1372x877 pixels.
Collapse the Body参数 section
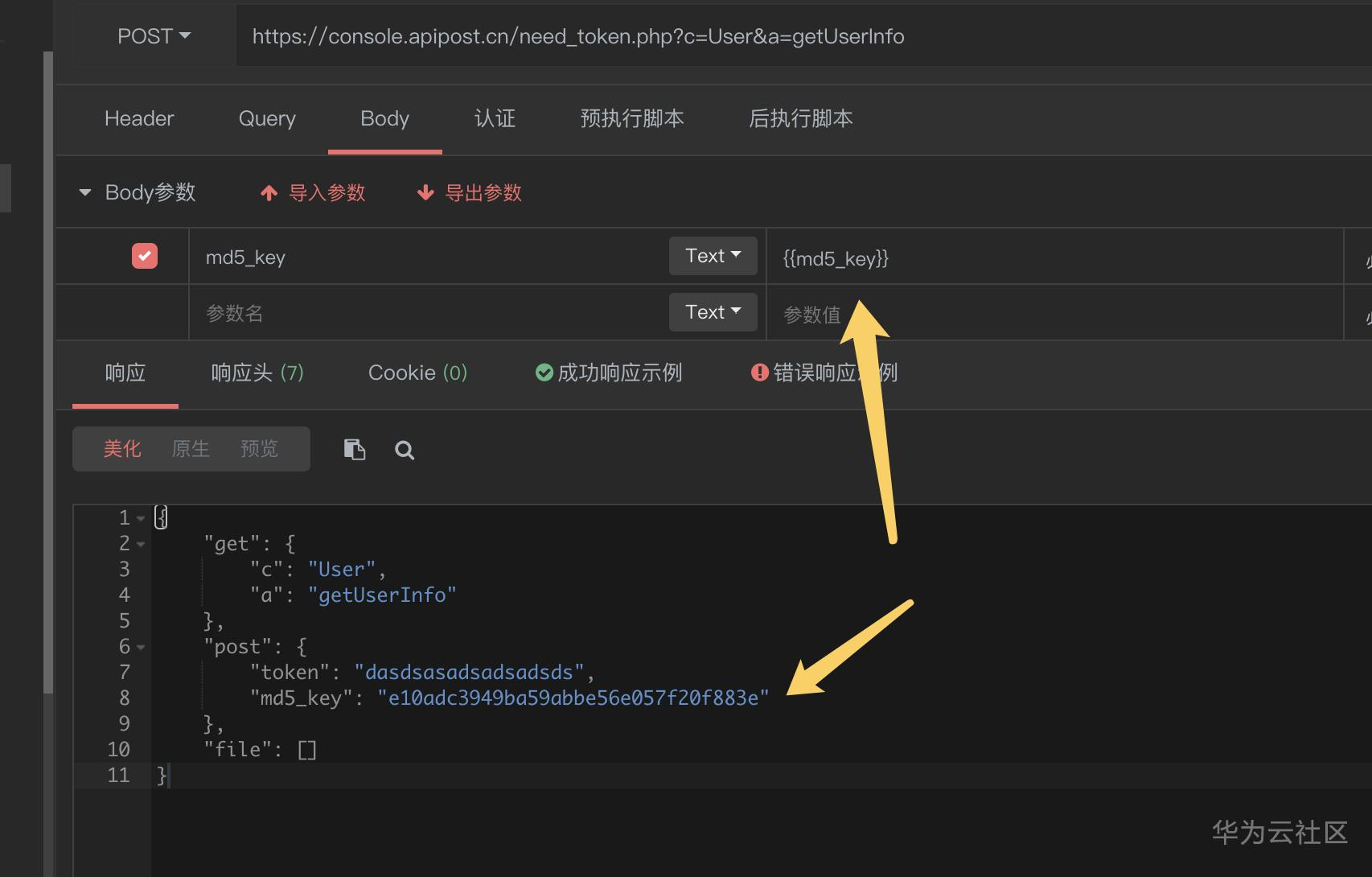pos(85,193)
